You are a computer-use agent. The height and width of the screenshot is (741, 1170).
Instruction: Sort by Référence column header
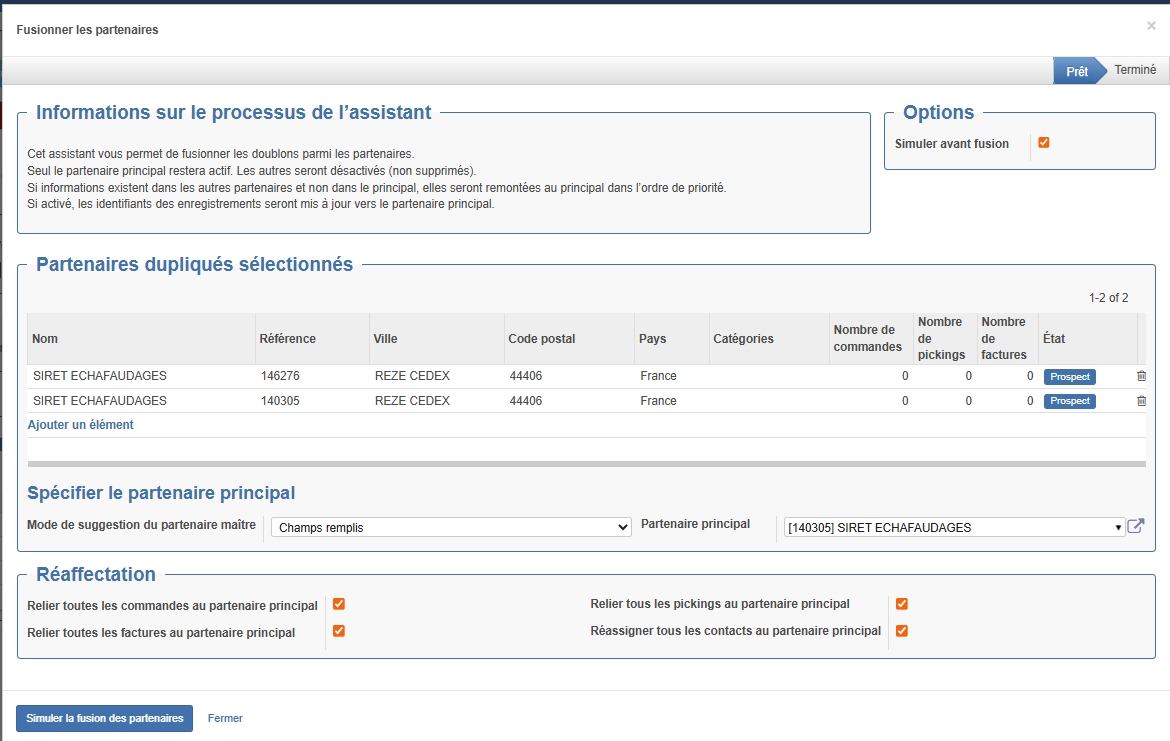point(312,339)
